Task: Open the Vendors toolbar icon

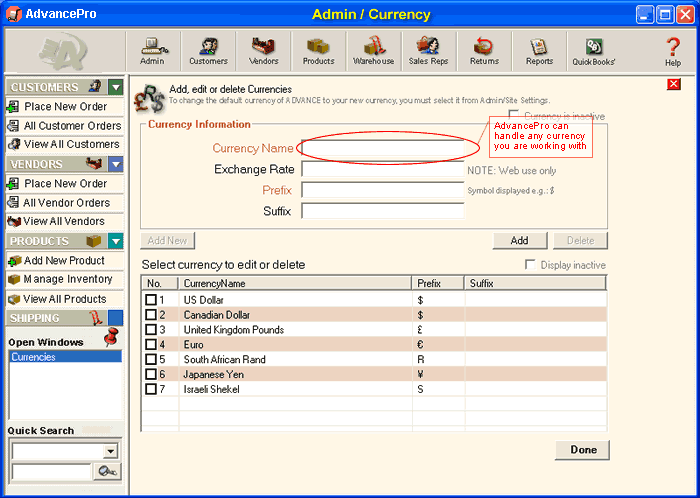Action: coord(263,51)
